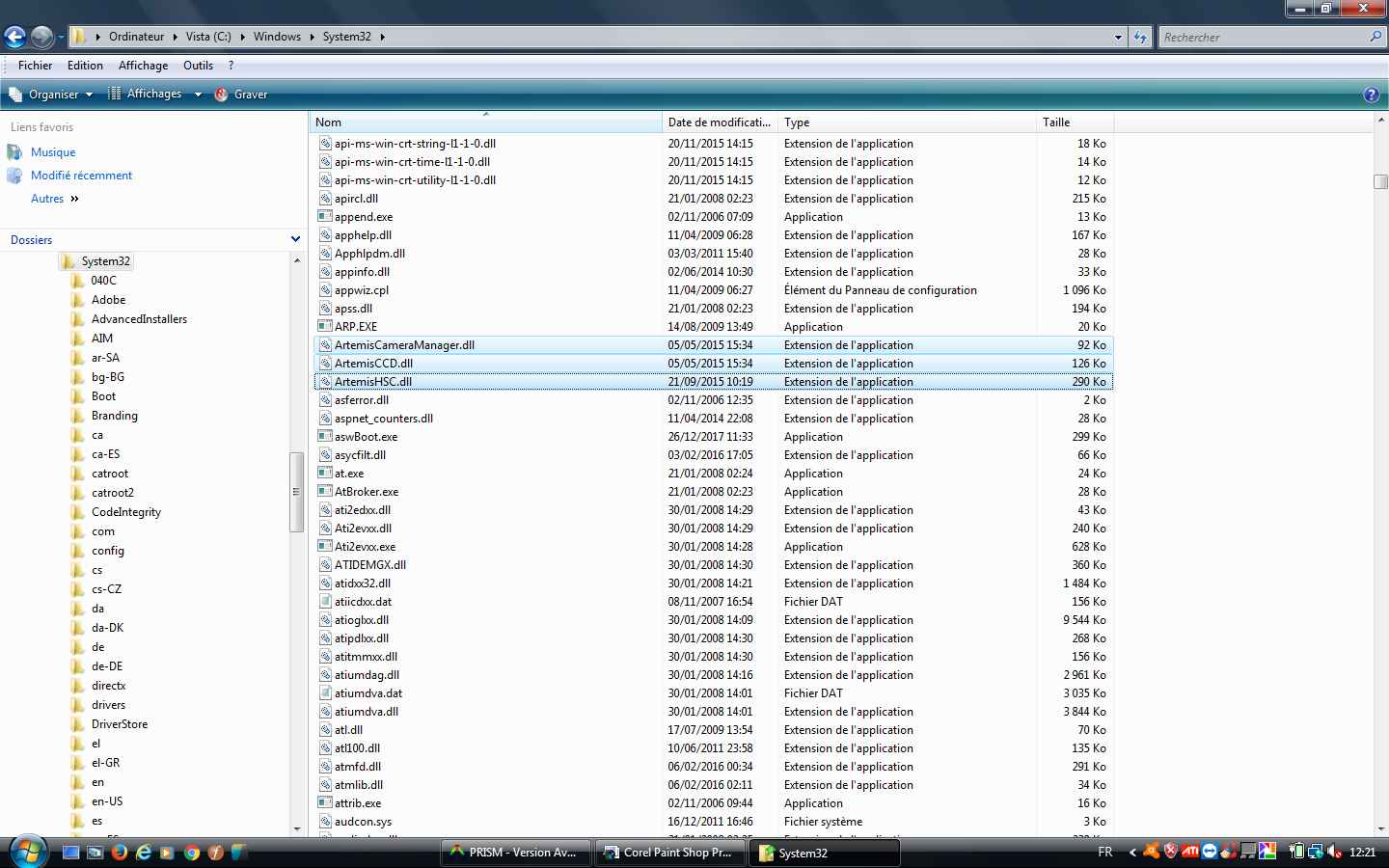Launch Firefox from the quick launch bar

pos(120,853)
